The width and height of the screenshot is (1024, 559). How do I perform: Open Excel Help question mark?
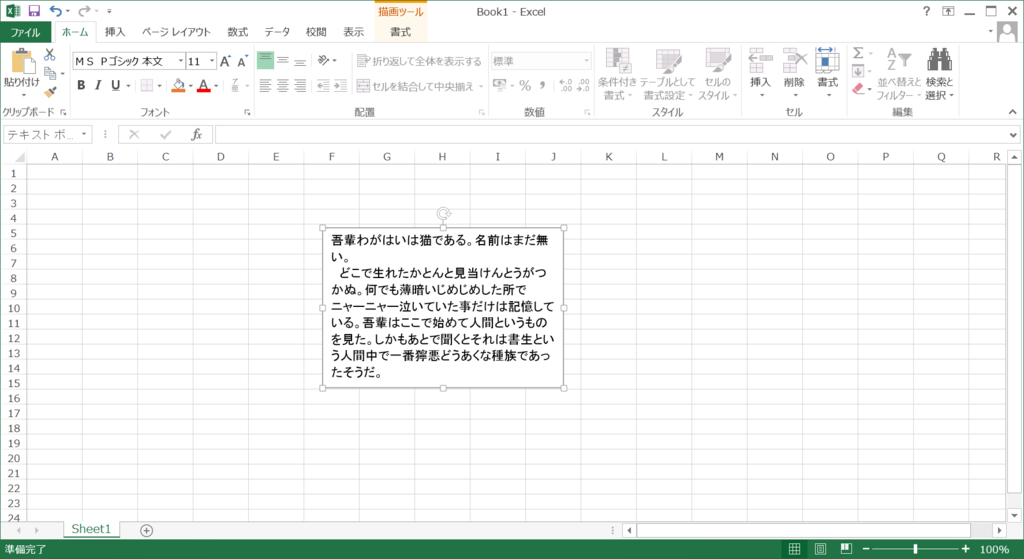pos(926,11)
